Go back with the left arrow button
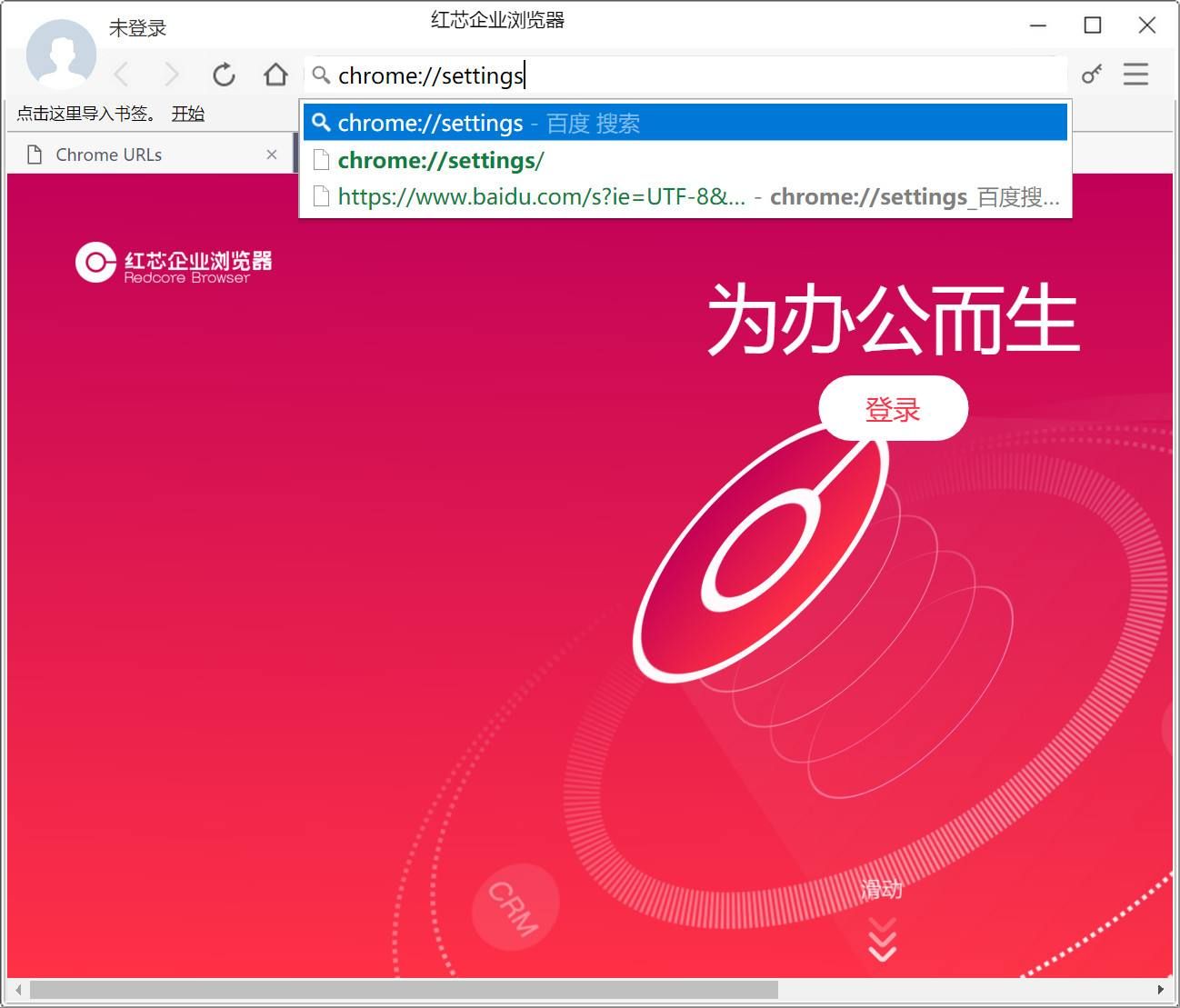The width and height of the screenshot is (1180, 1008). pyautogui.click(x=122, y=75)
